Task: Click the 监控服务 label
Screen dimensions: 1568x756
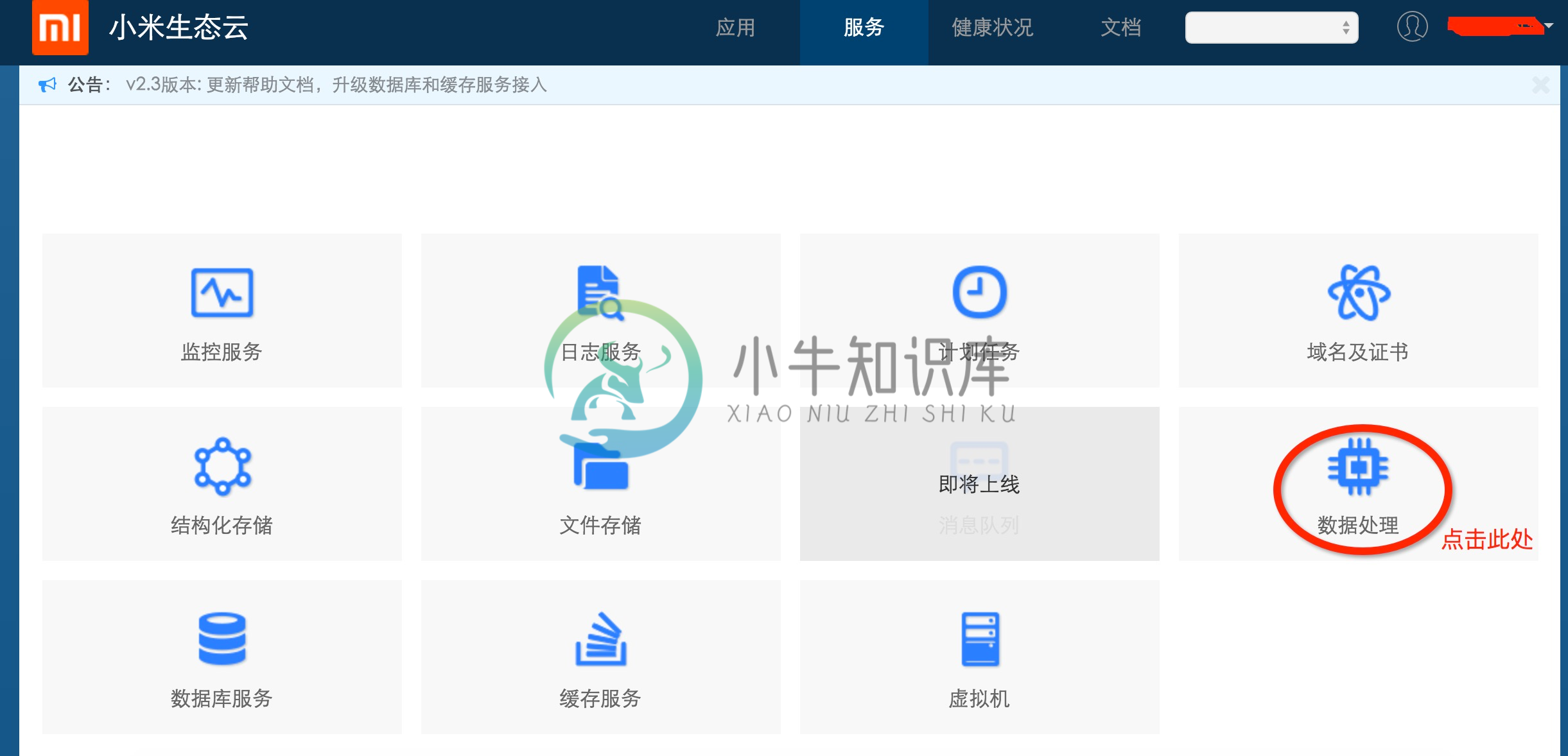Action: pos(222,352)
